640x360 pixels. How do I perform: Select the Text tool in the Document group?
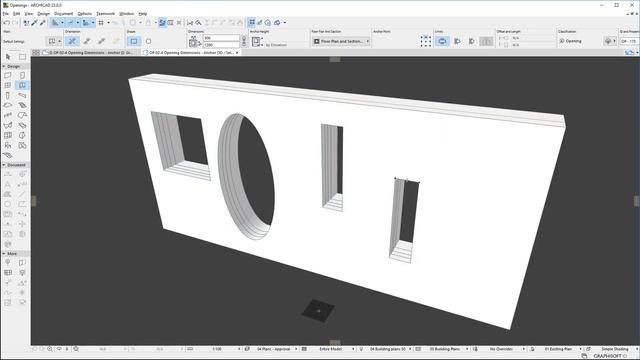click(8, 184)
